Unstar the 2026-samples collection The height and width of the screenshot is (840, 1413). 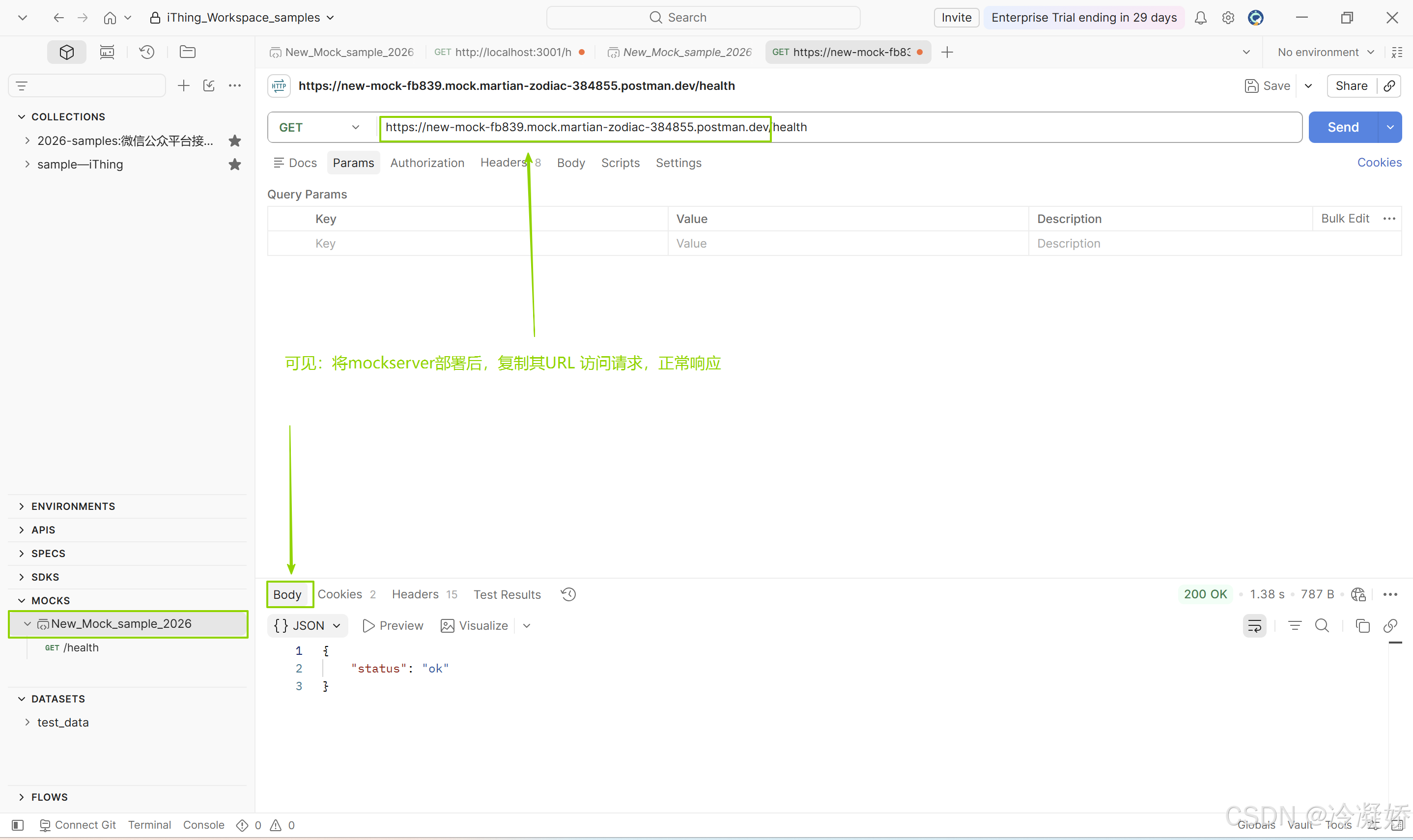(x=235, y=140)
